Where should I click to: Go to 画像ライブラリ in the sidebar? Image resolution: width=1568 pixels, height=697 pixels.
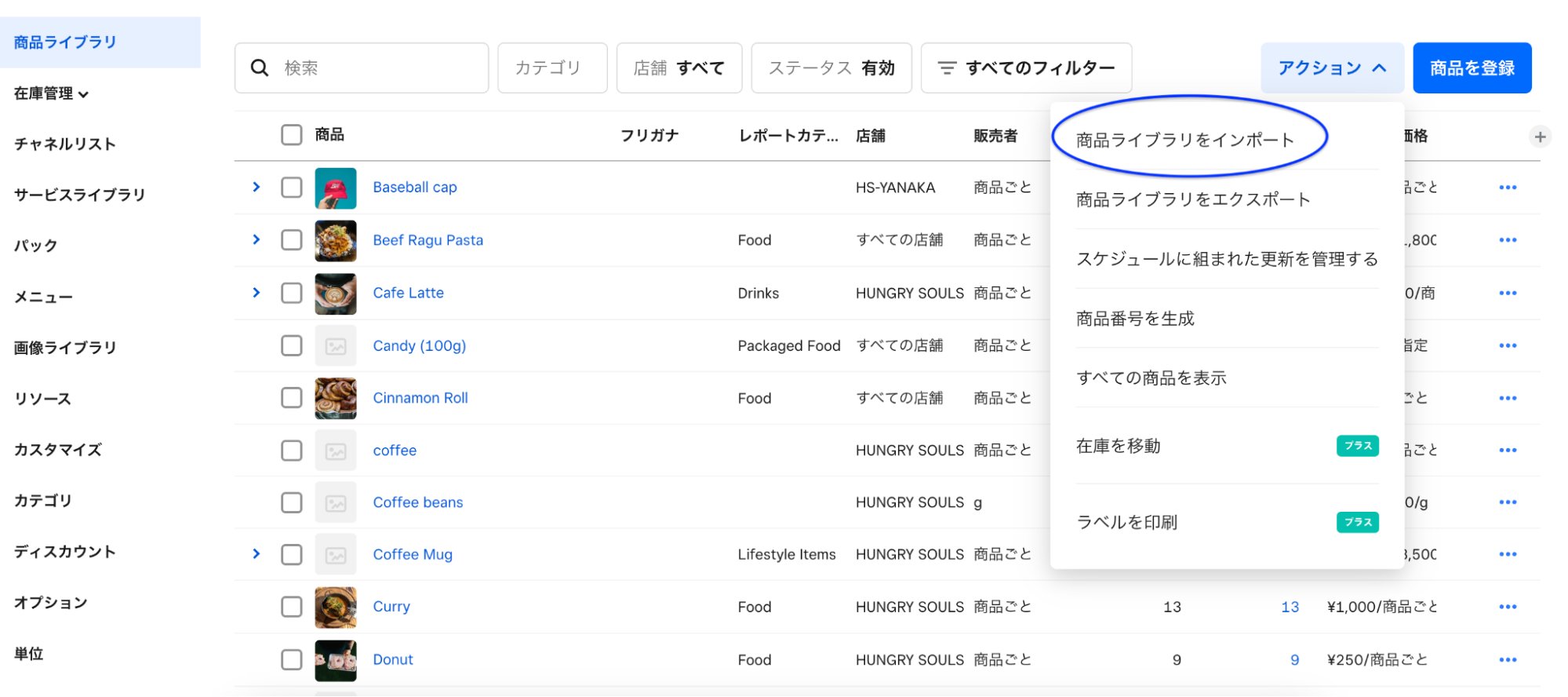coord(65,348)
